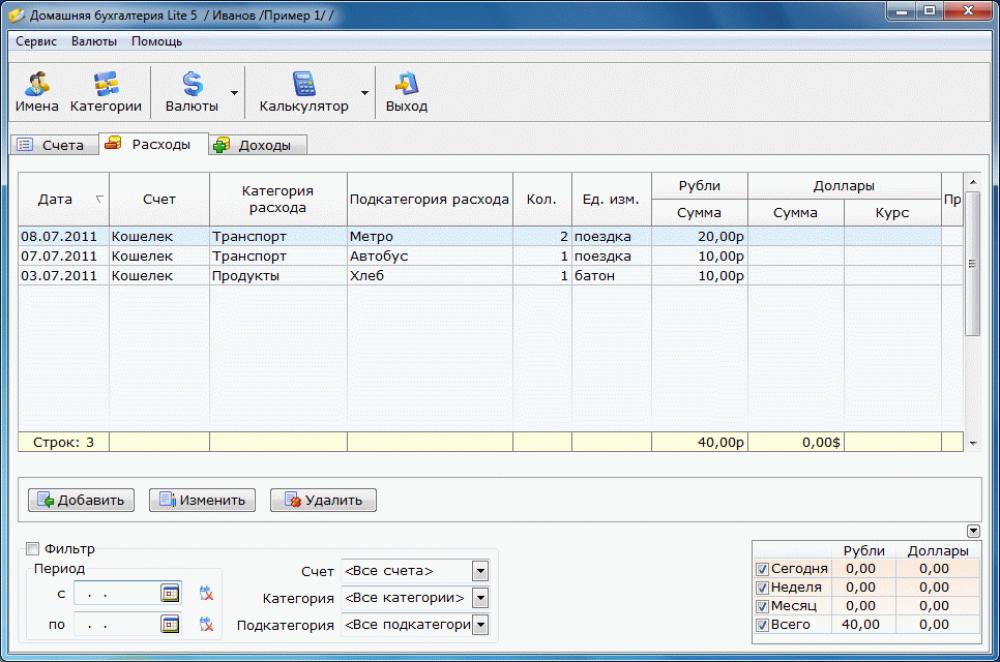Viewport: 1000px width, 662px height.
Task: Click the Выход exit icon
Action: [407, 90]
